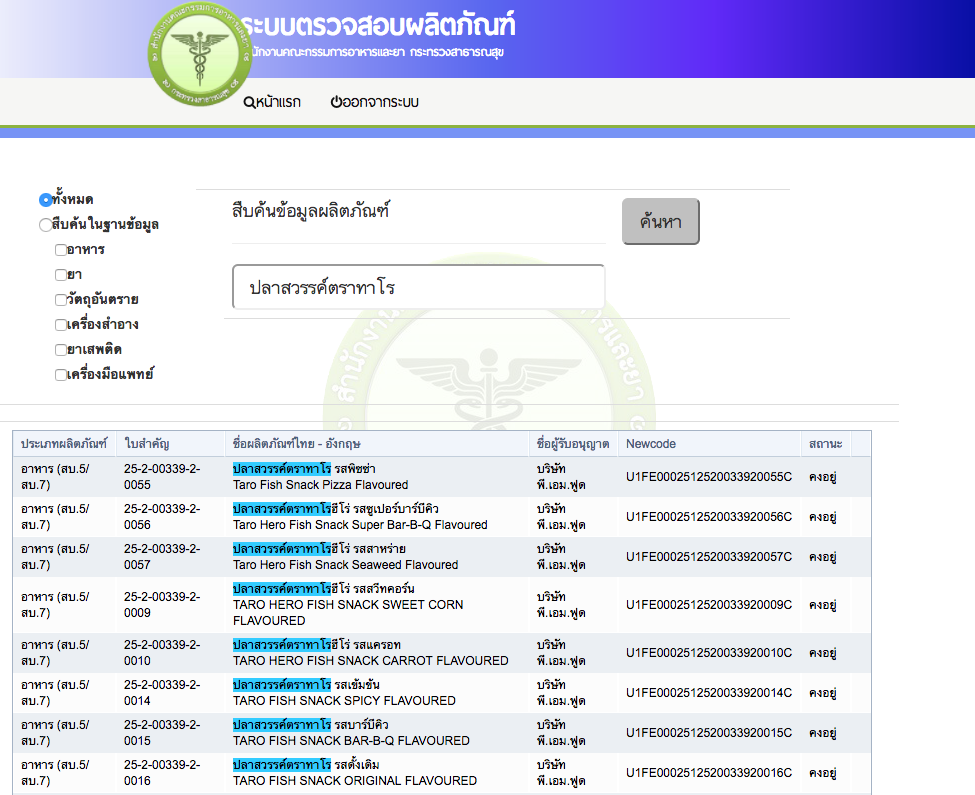Click the ระบบตรวจสอบผลิตภัณฑ์ site title
This screenshot has height=795, width=975.
pos(378,25)
